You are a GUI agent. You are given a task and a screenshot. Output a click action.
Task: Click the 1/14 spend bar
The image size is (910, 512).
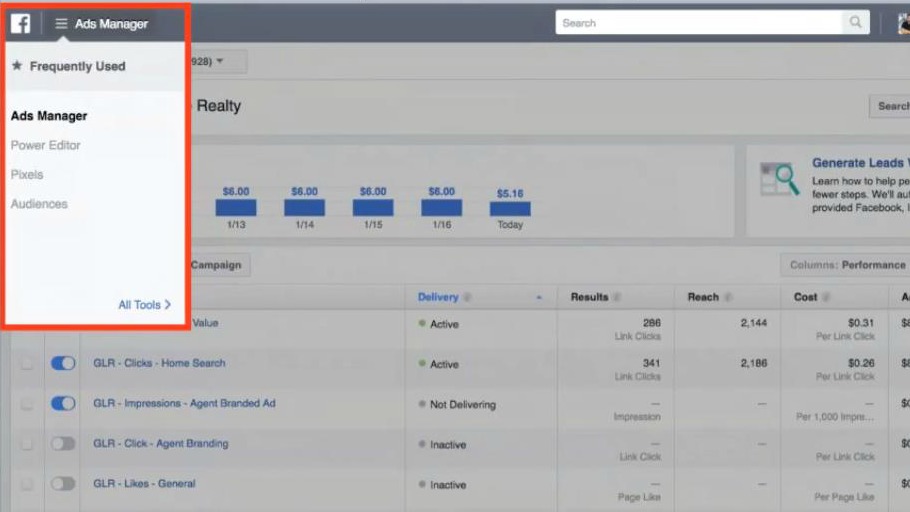coord(304,208)
